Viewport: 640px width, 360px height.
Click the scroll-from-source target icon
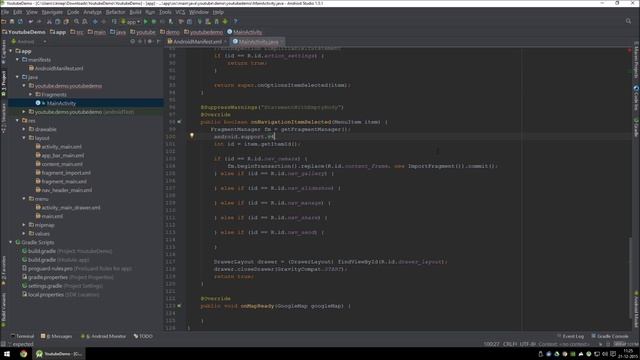[133, 42]
